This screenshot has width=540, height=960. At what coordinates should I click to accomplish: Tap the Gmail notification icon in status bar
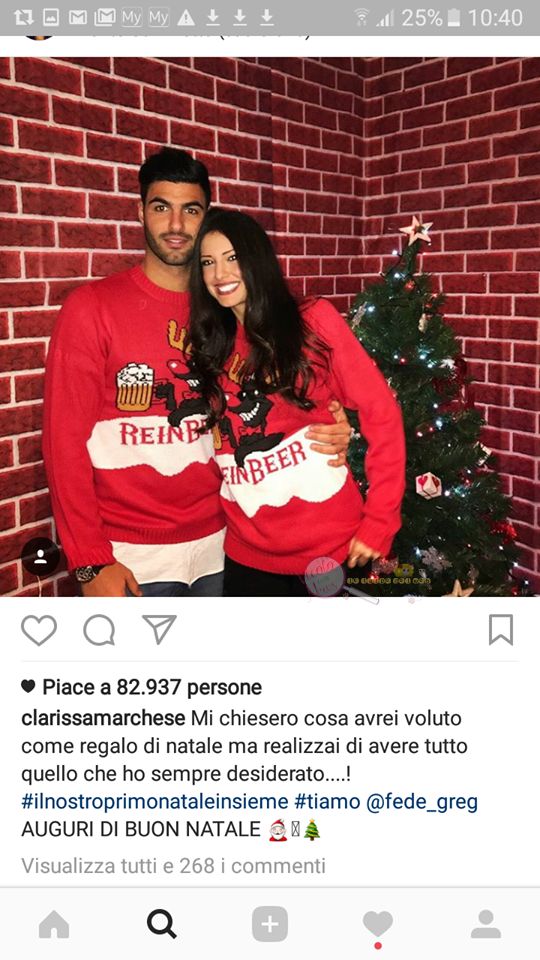pos(78,18)
